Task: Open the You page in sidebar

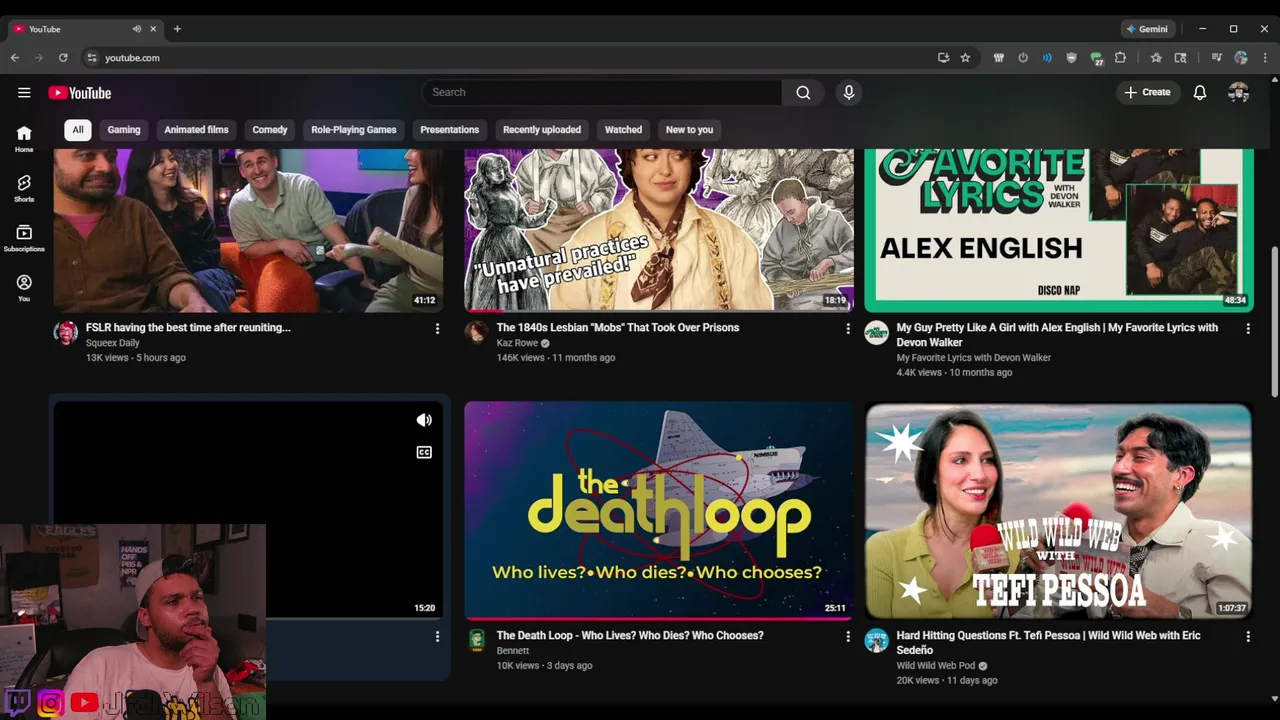Action: [24, 288]
